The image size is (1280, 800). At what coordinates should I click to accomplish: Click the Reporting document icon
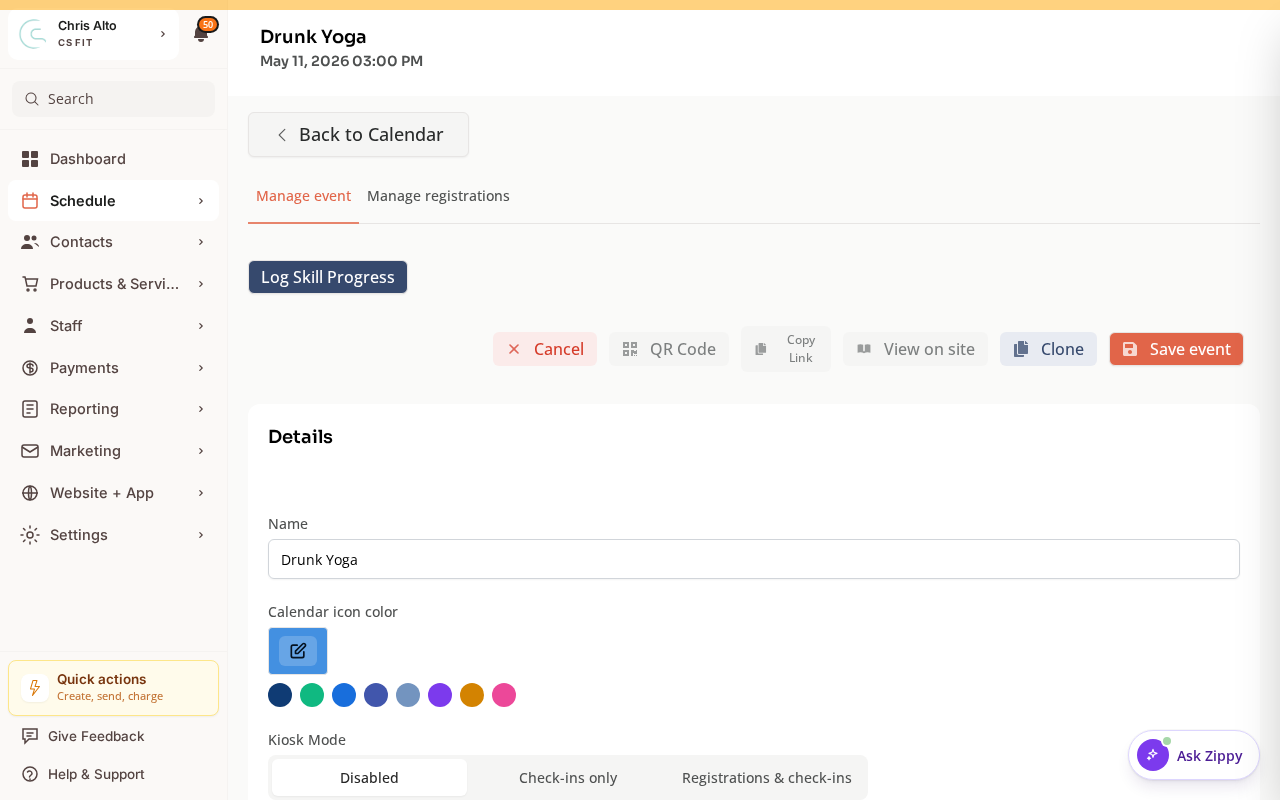tap(30, 409)
